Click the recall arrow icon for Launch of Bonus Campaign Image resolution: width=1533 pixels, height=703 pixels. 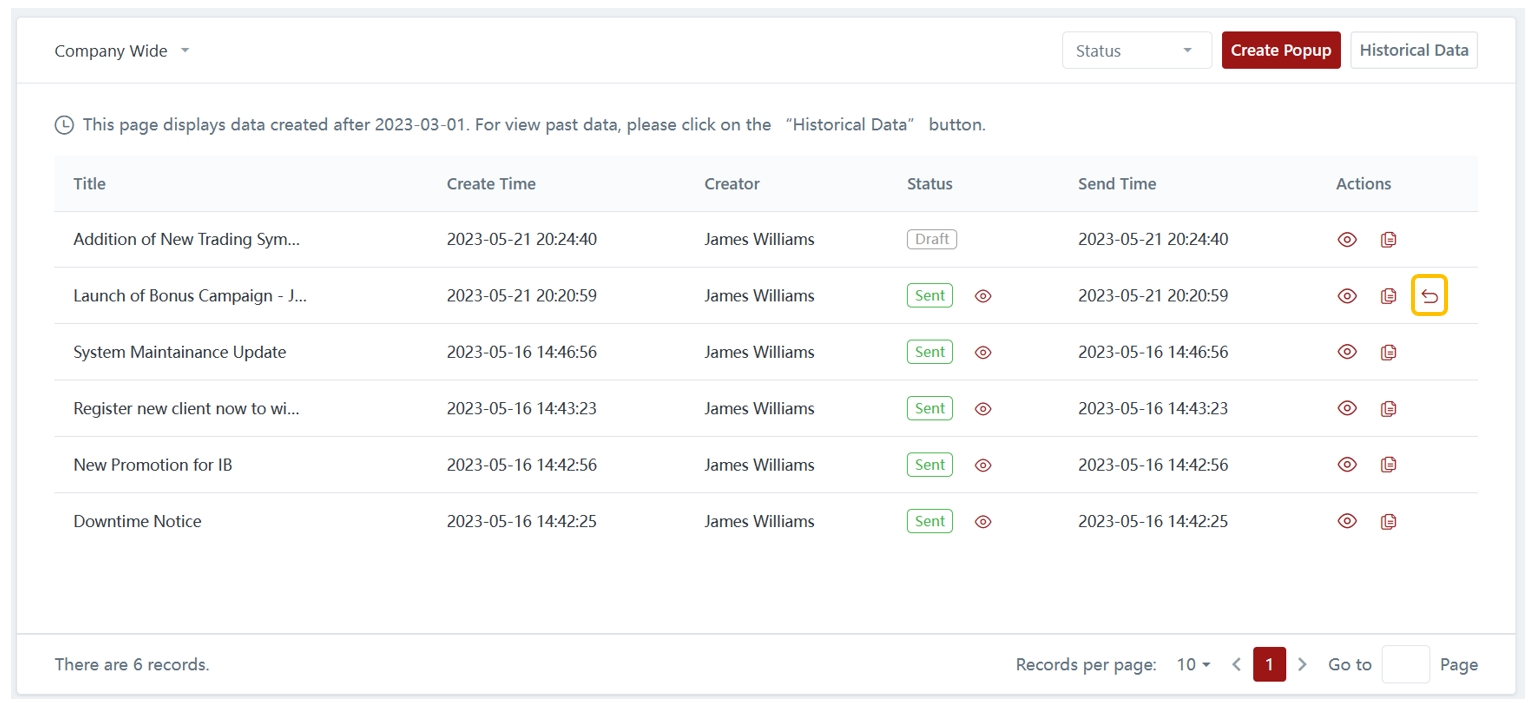[1429, 296]
